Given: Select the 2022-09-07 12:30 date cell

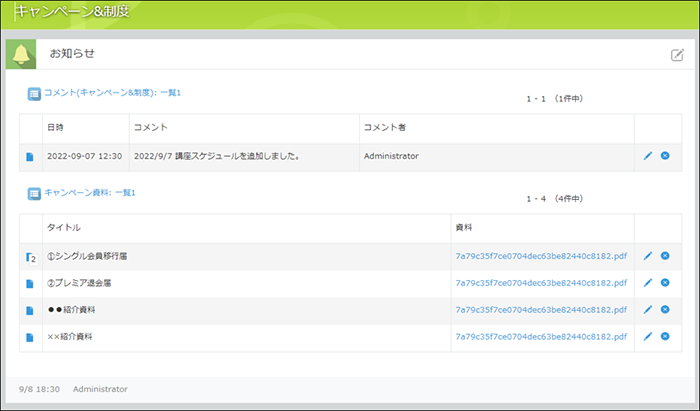Looking at the screenshot, I should (x=84, y=156).
